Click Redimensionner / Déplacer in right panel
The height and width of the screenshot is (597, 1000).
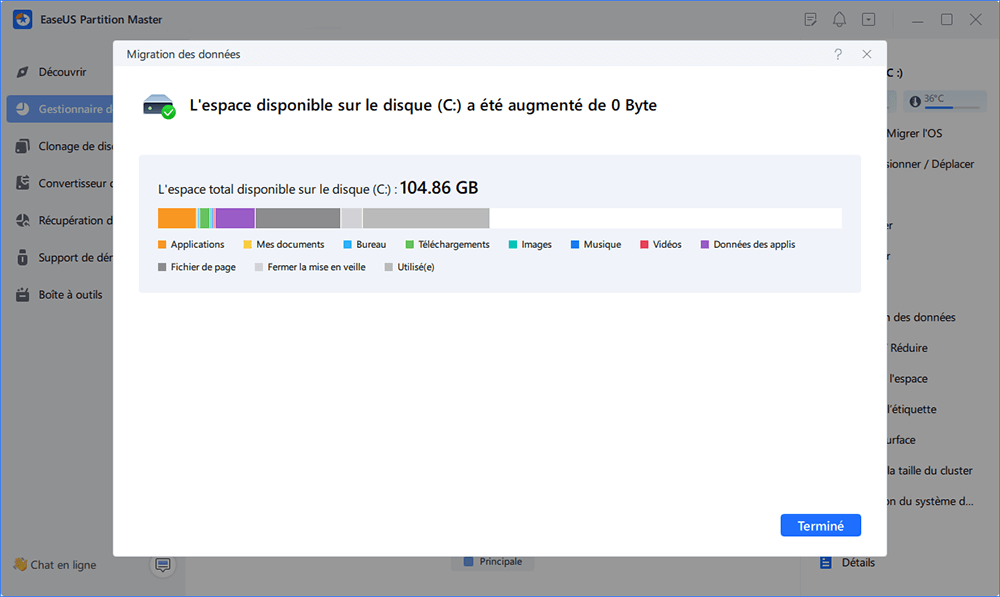(x=930, y=164)
